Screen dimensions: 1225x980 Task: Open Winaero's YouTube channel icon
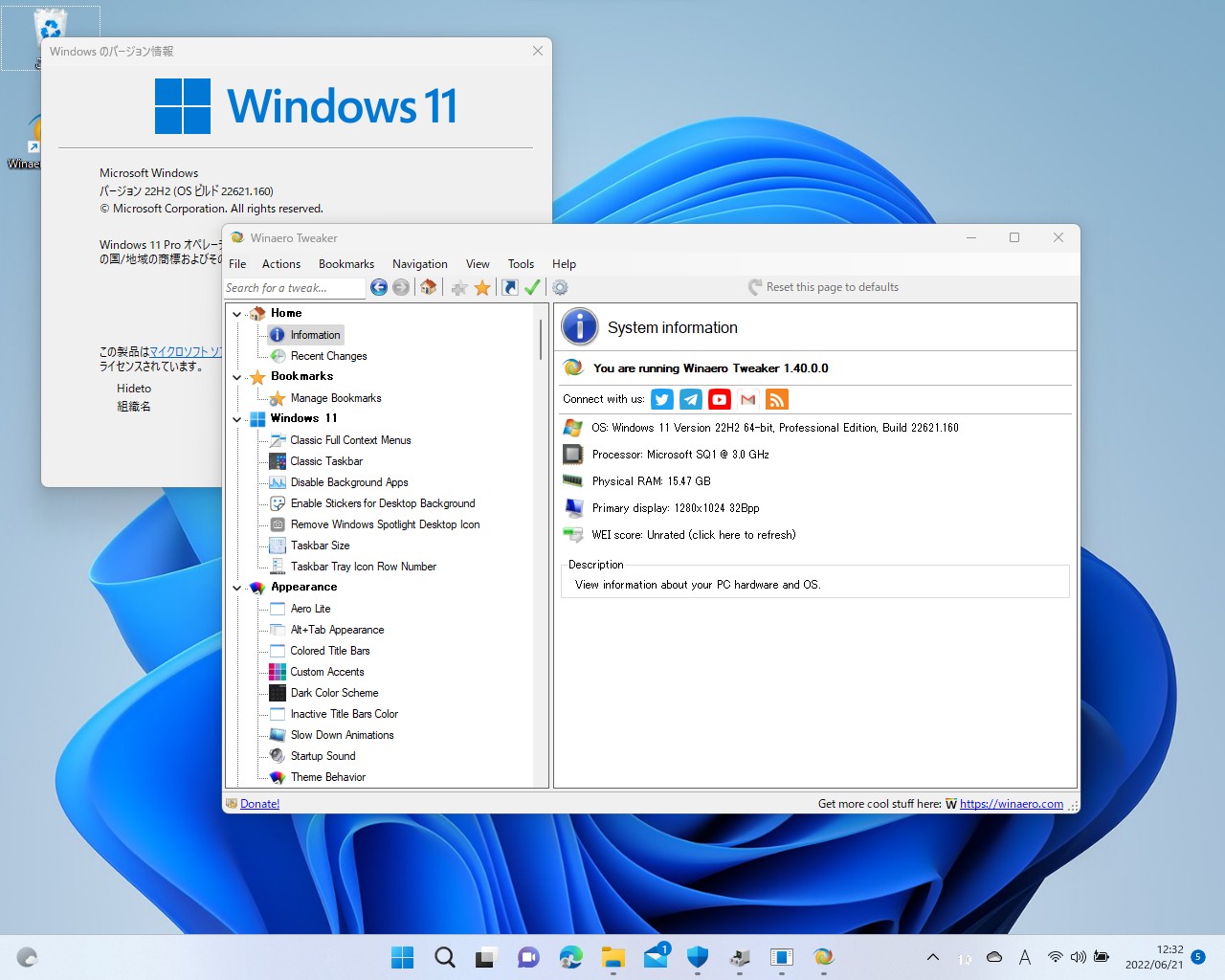tap(719, 399)
